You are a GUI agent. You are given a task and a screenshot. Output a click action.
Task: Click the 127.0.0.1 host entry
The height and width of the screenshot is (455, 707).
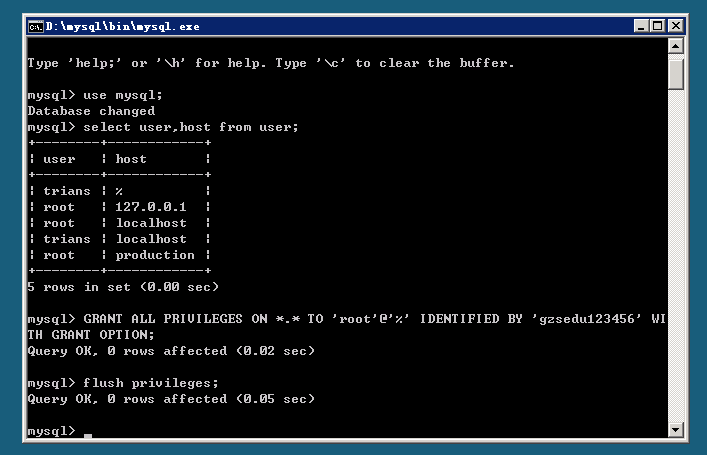click(x=151, y=207)
